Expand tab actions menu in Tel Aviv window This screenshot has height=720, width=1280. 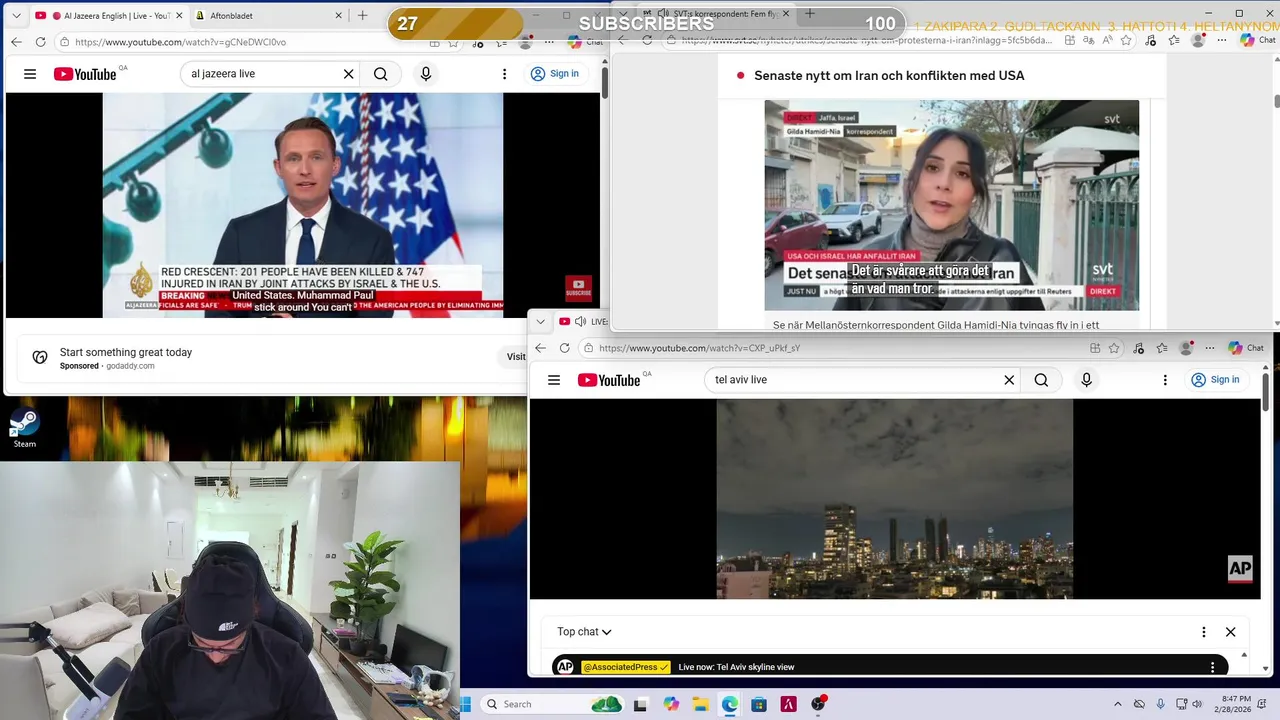(541, 321)
